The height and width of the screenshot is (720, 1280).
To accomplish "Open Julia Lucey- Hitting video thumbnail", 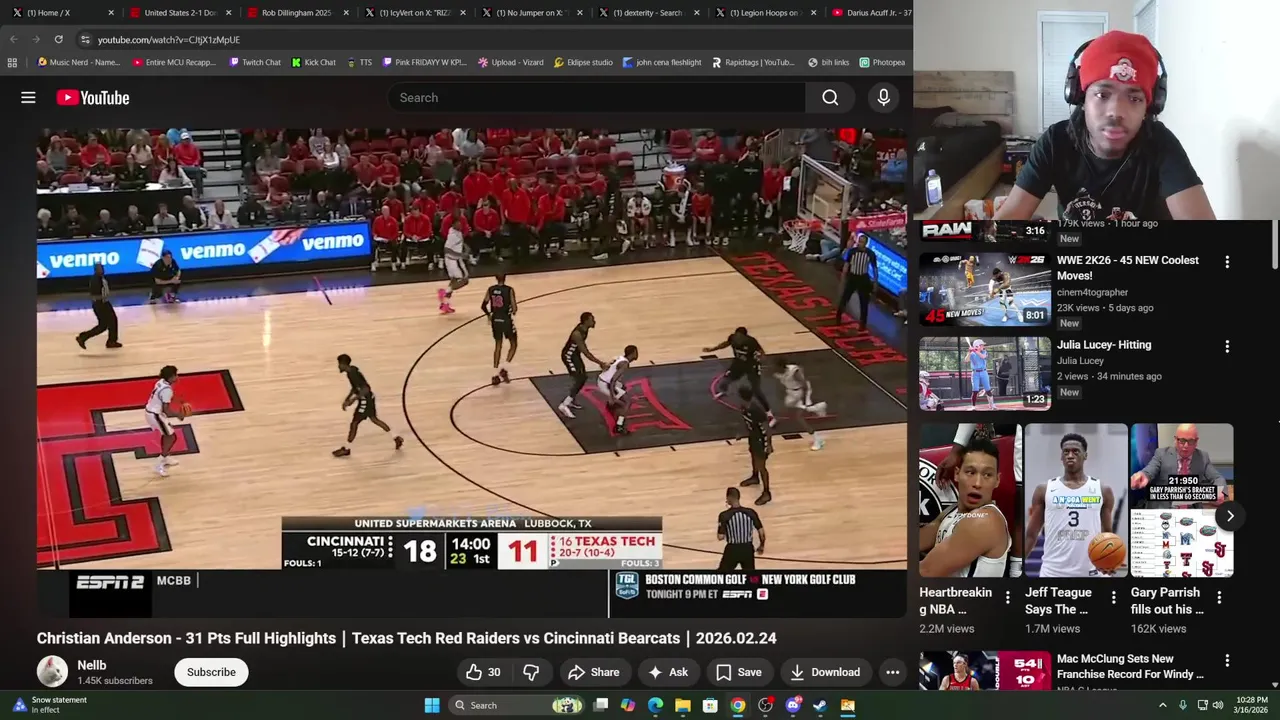I will 985,373.
